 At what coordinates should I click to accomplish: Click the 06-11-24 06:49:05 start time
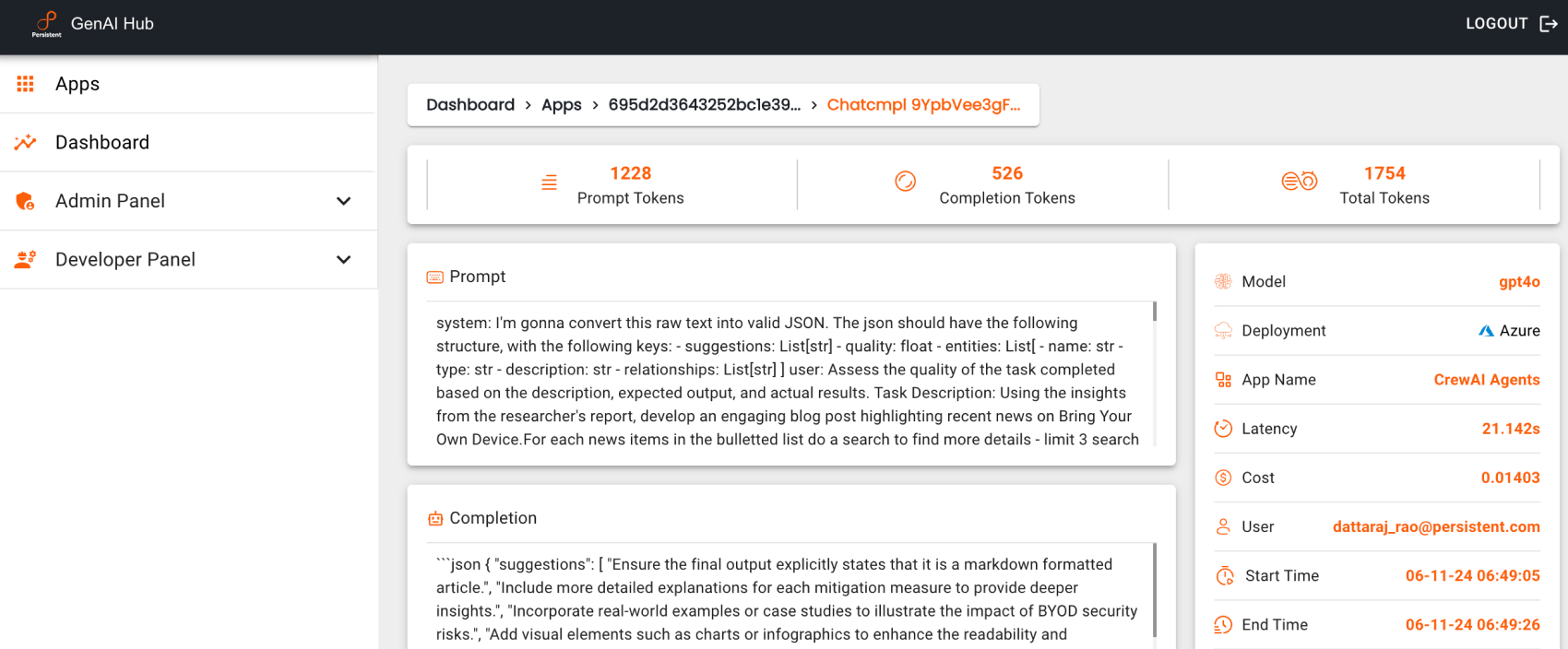coord(1473,576)
